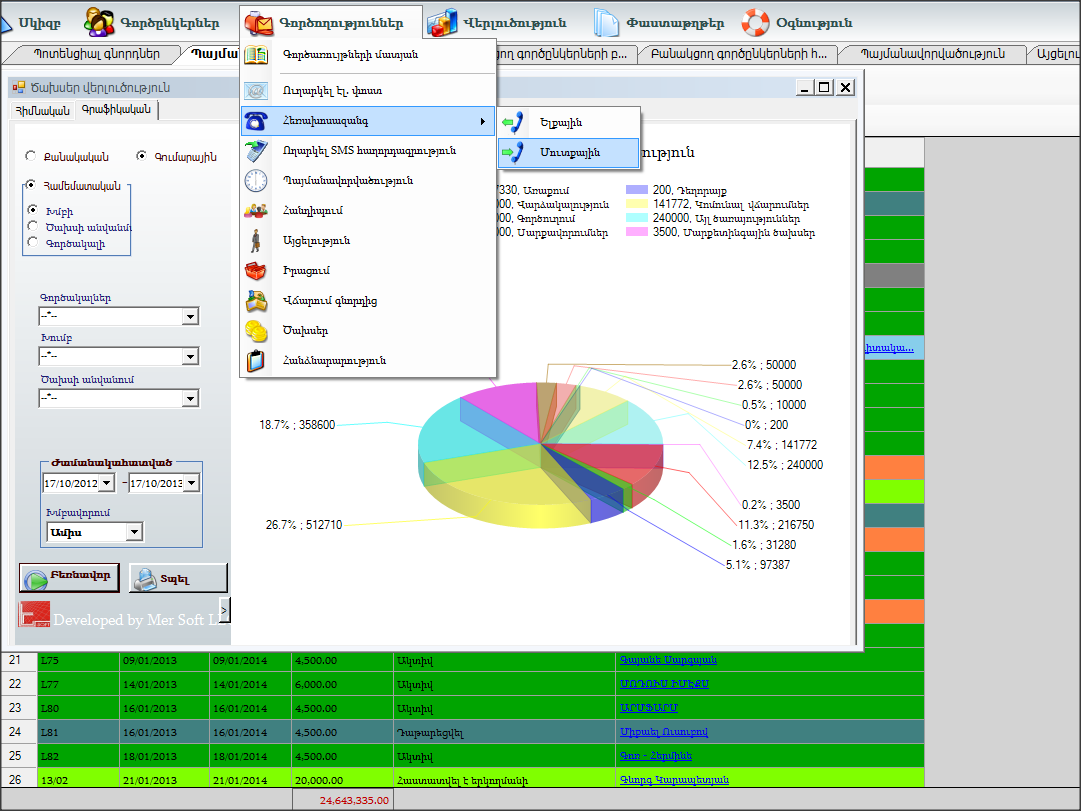Click the 6,000.00 amount in row 22
This screenshot has width=1081, height=811.
point(342,684)
